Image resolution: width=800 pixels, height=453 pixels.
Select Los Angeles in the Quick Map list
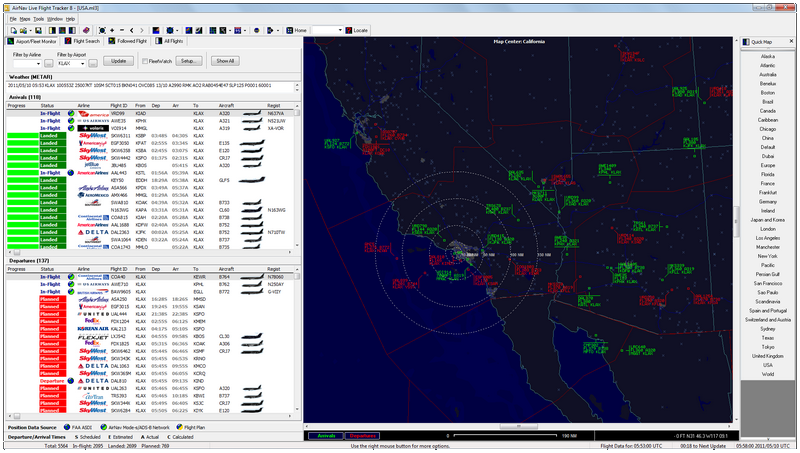click(x=767, y=238)
